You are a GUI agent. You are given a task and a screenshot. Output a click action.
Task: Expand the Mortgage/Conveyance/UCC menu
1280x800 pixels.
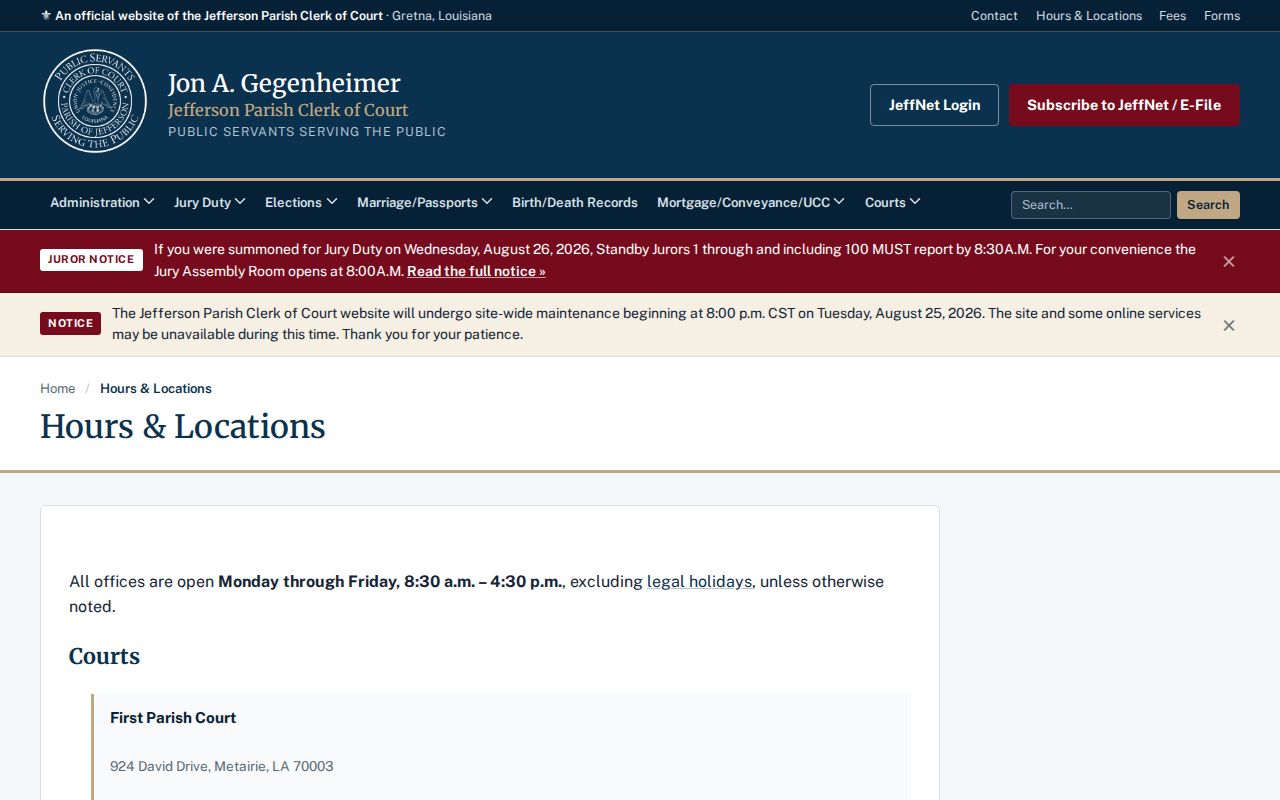(751, 202)
